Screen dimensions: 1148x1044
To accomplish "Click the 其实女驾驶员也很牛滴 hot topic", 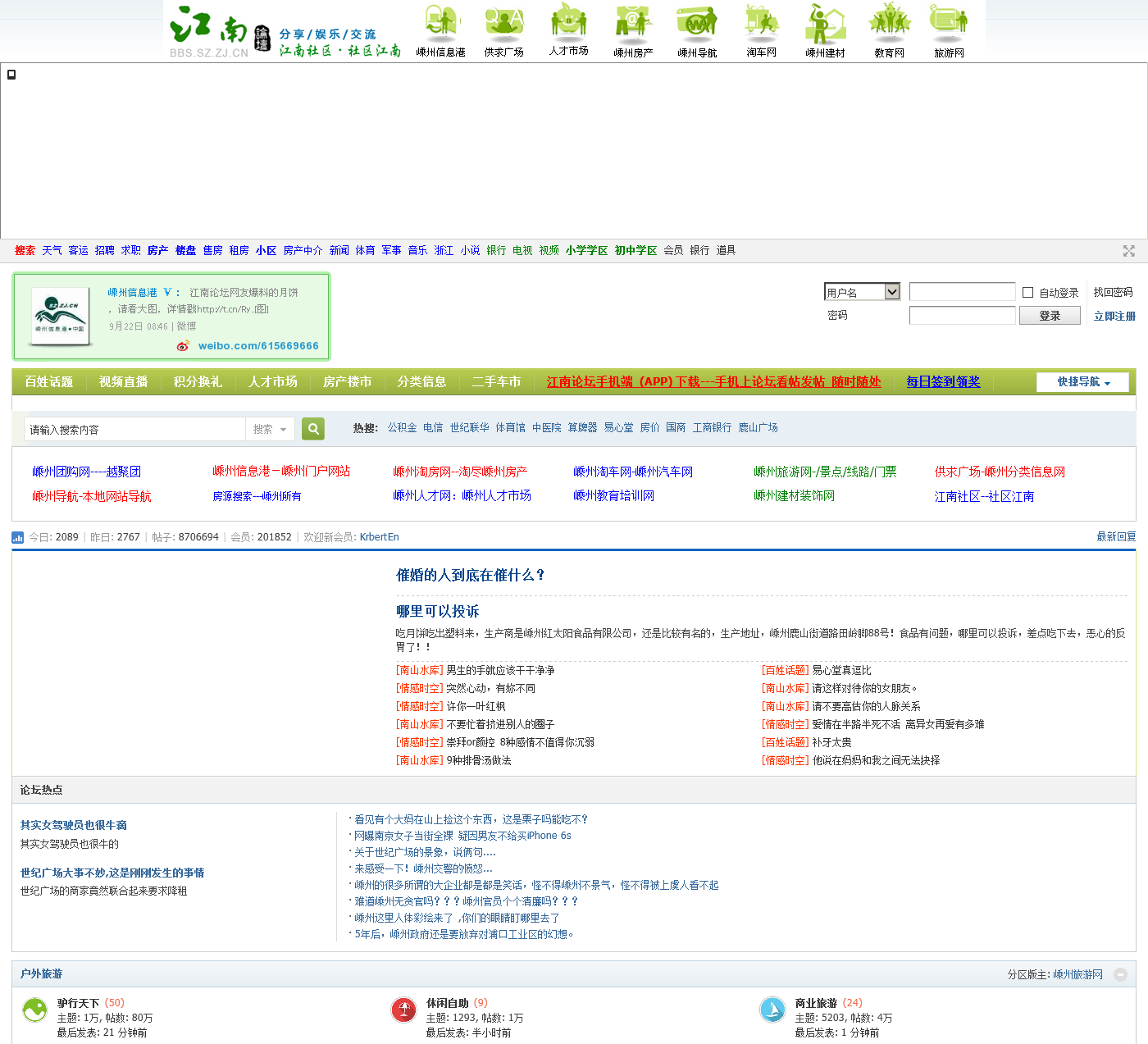I will (x=74, y=826).
